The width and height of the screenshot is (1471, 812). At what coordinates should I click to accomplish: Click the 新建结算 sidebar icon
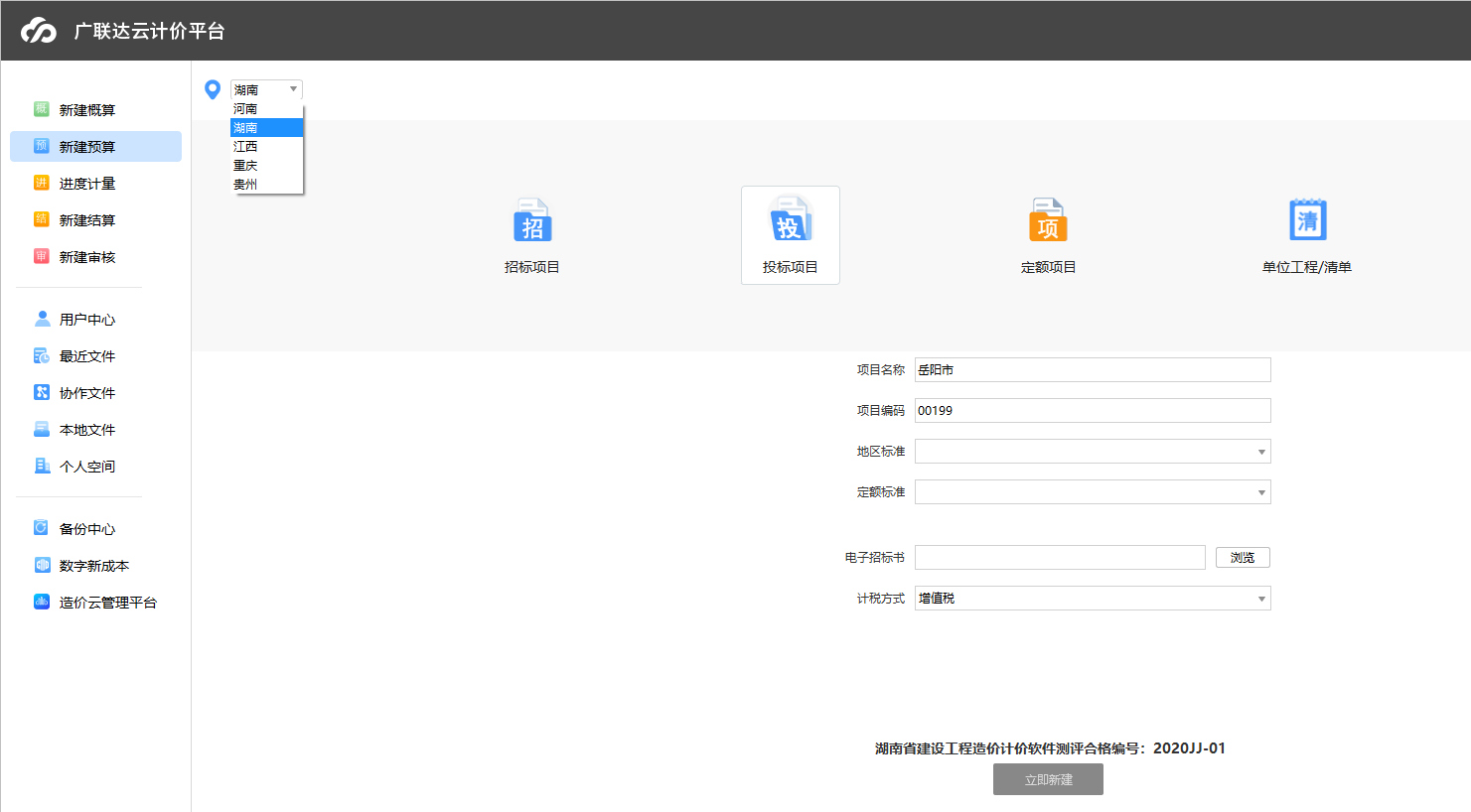pyautogui.click(x=42, y=219)
